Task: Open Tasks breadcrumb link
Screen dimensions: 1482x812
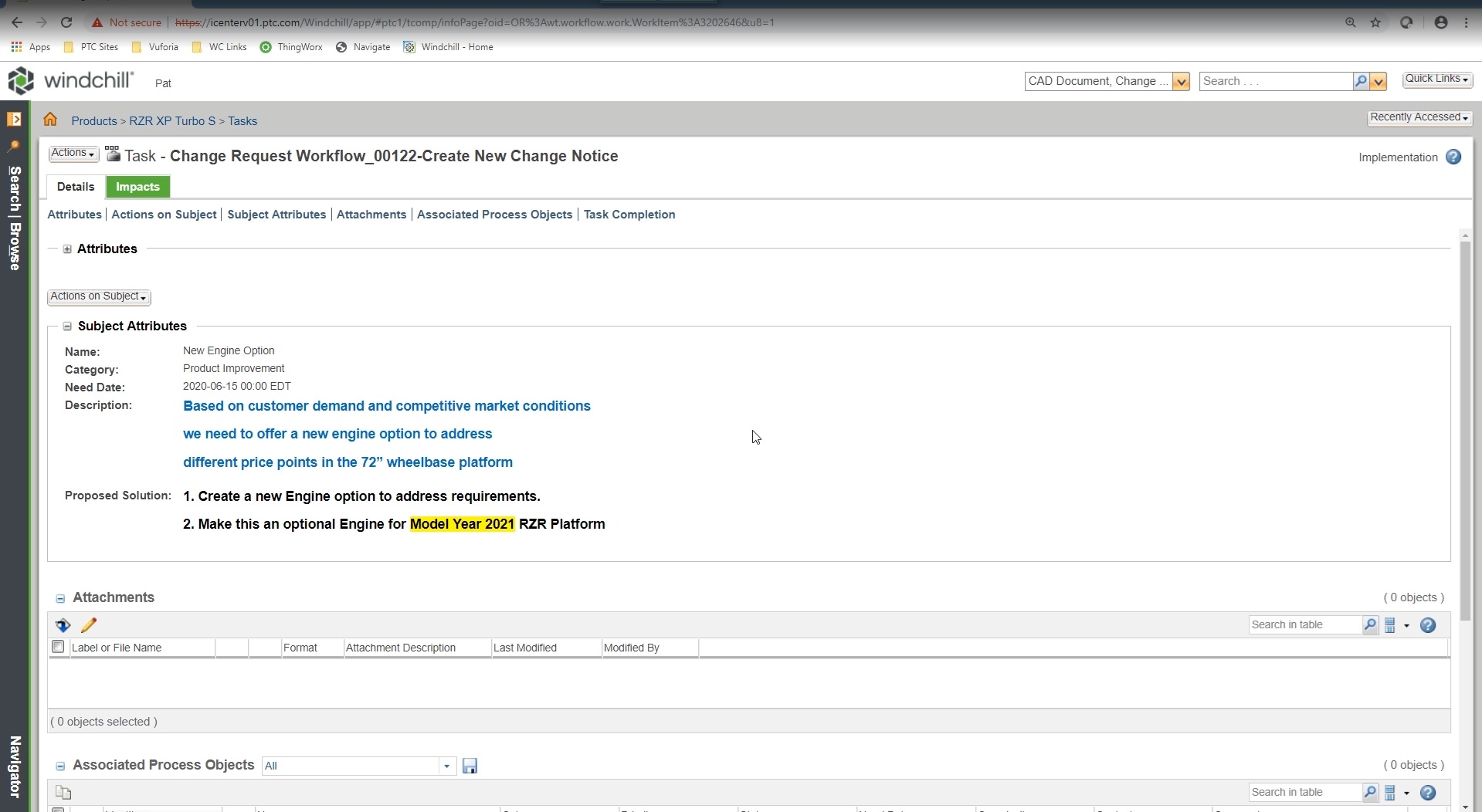Action: 242,121
